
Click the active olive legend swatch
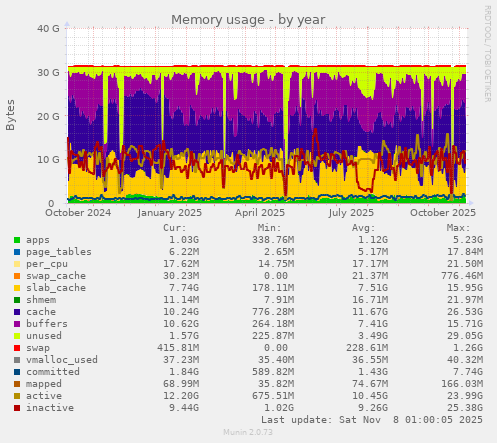(17, 396)
